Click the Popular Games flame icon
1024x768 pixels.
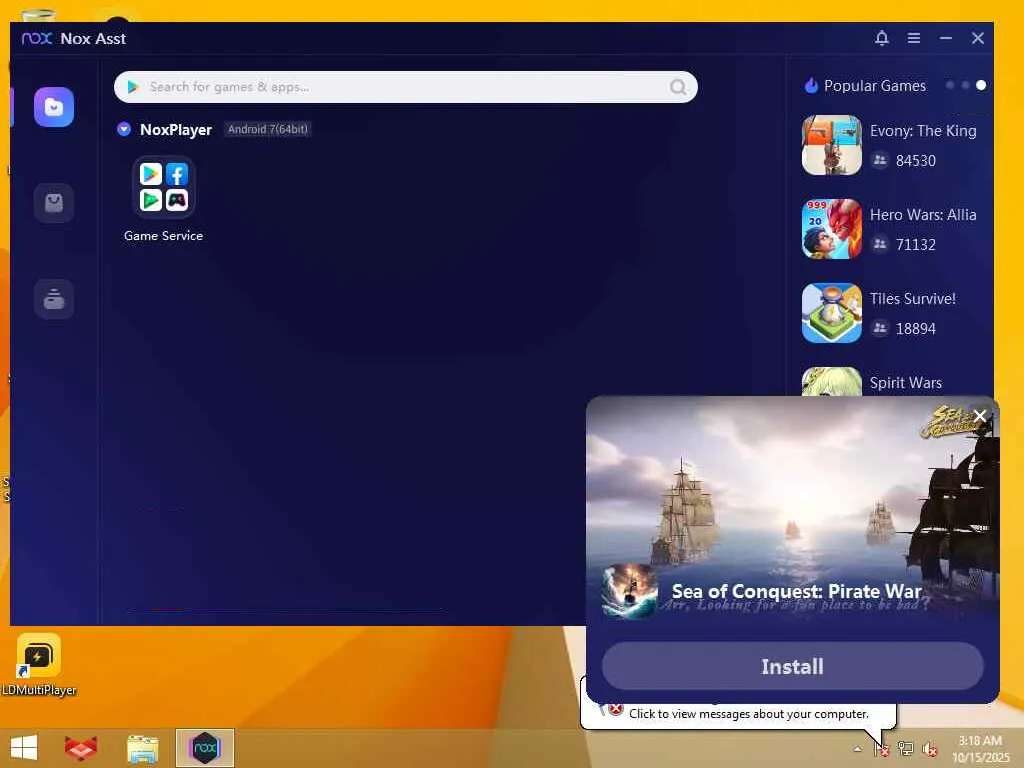pos(811,86)
